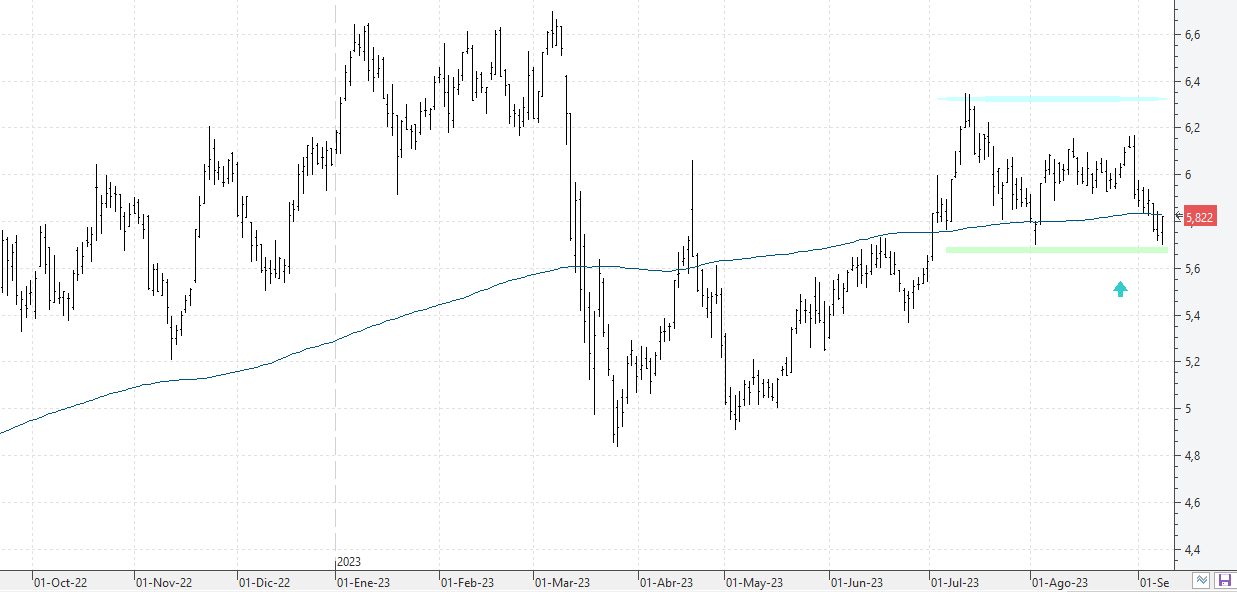This screenshot has width=1237, height=592.
Task: Click the red 5,822 current price label
Action: click(1199, 216)
